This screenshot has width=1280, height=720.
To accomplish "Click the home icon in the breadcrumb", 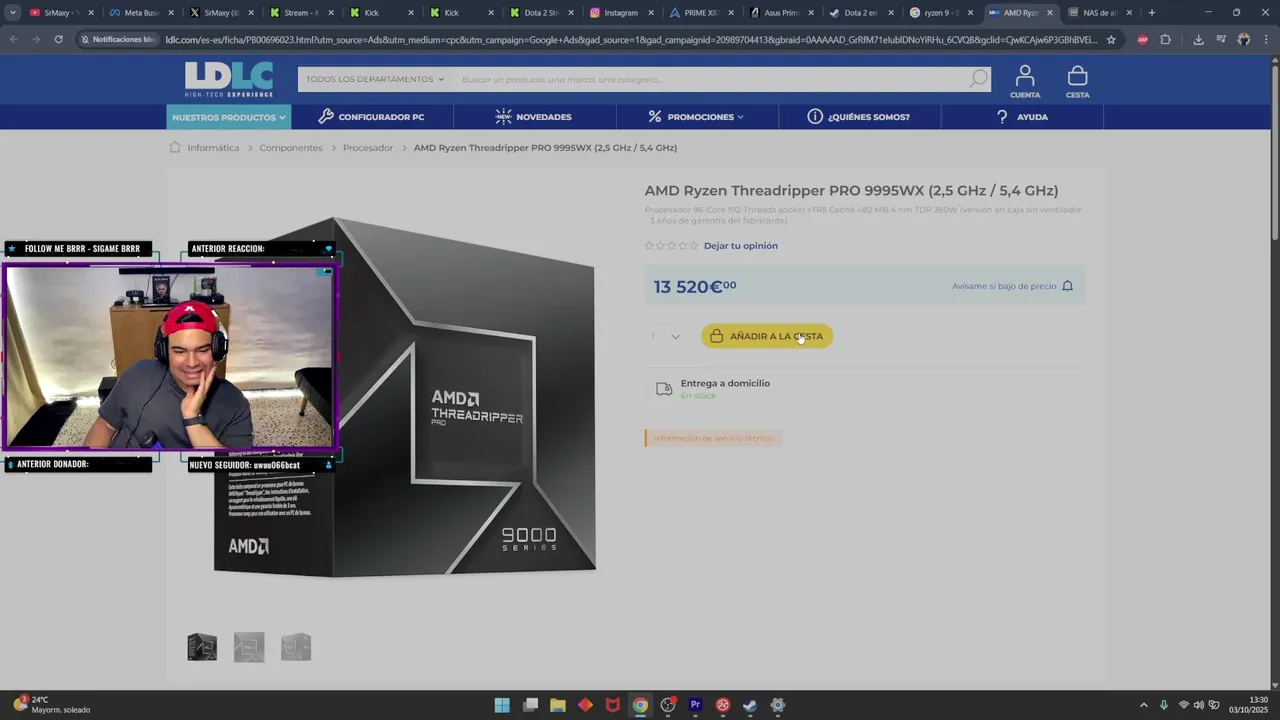I will (175, 147).
